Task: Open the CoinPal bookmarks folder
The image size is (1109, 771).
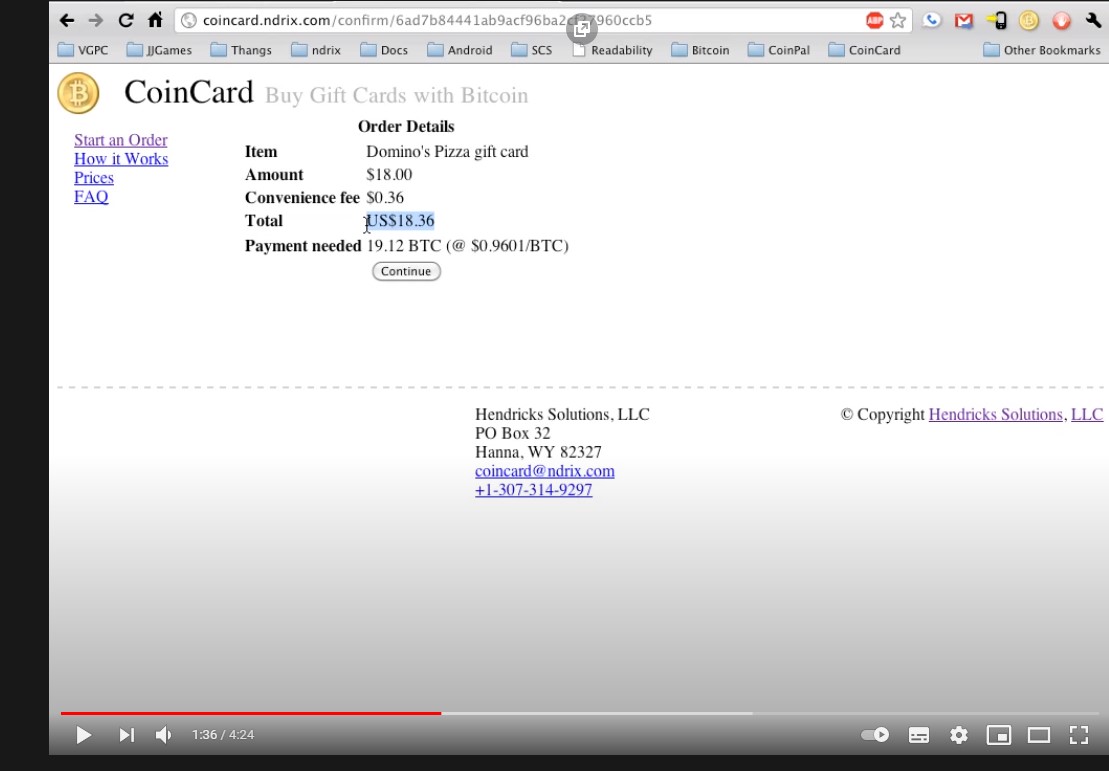Action: tap(779, 50)
